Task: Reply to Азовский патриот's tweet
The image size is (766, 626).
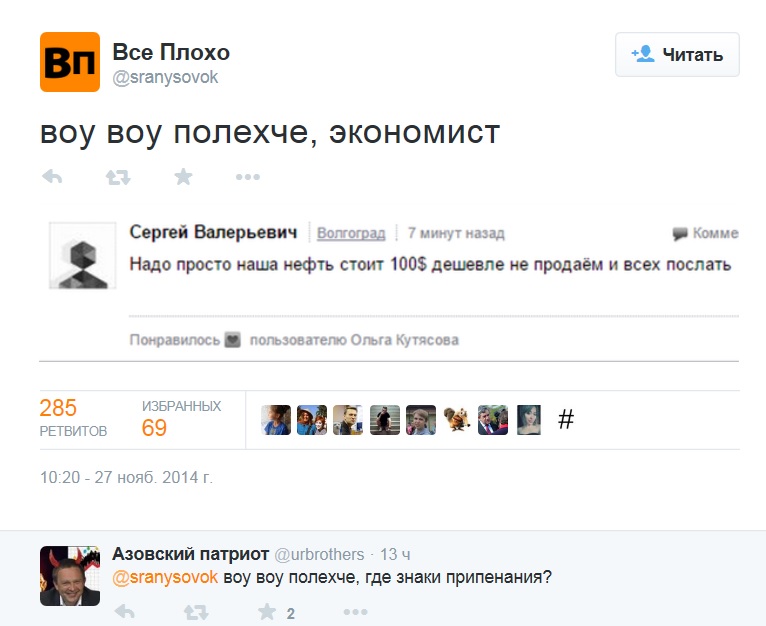Action: pyautogui.click(x=125, y=612)
